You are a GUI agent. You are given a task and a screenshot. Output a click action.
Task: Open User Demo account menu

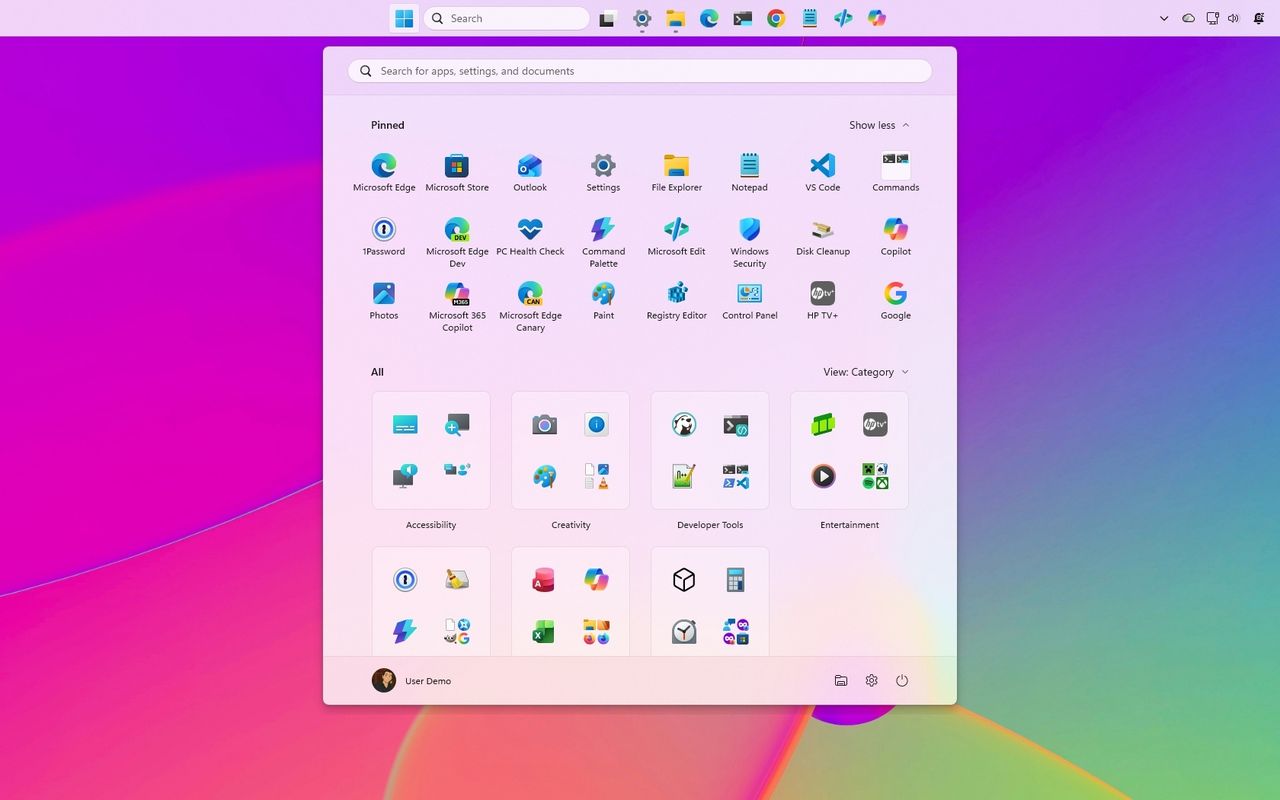[x=412, y=681]
